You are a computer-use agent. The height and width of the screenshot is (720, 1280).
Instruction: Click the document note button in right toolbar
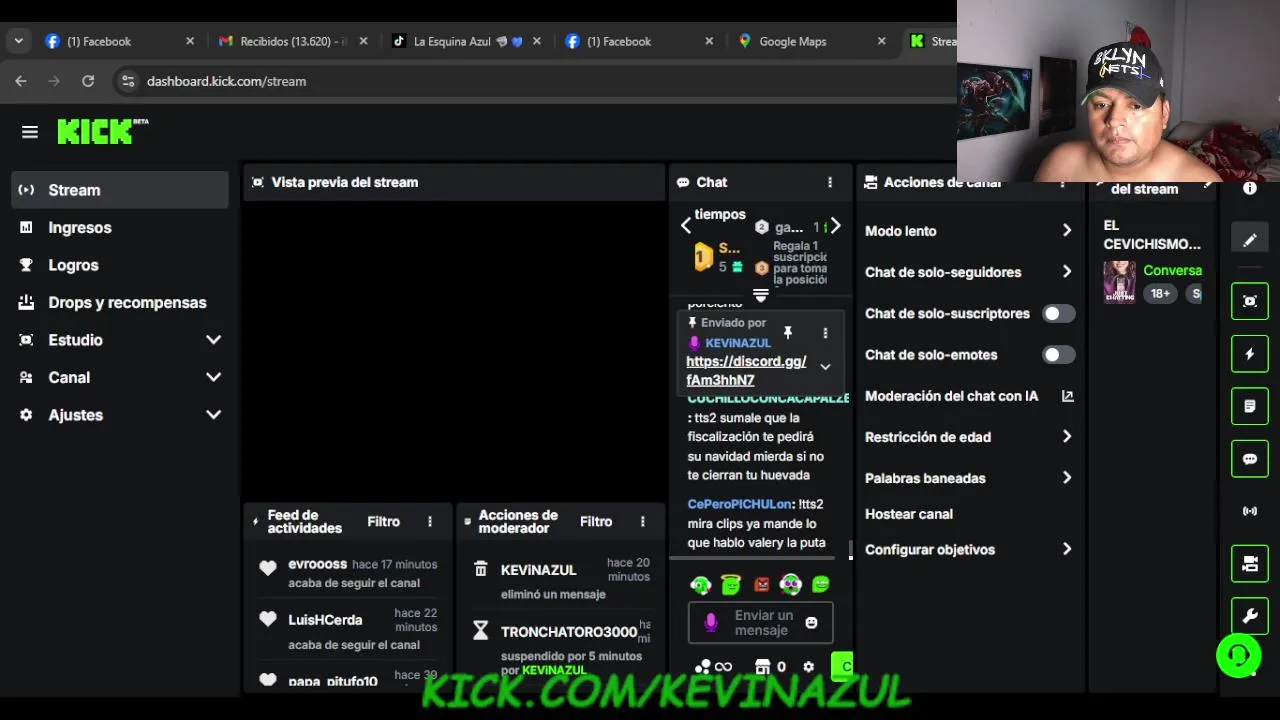pyautogui.click(x=1249, y=406)
